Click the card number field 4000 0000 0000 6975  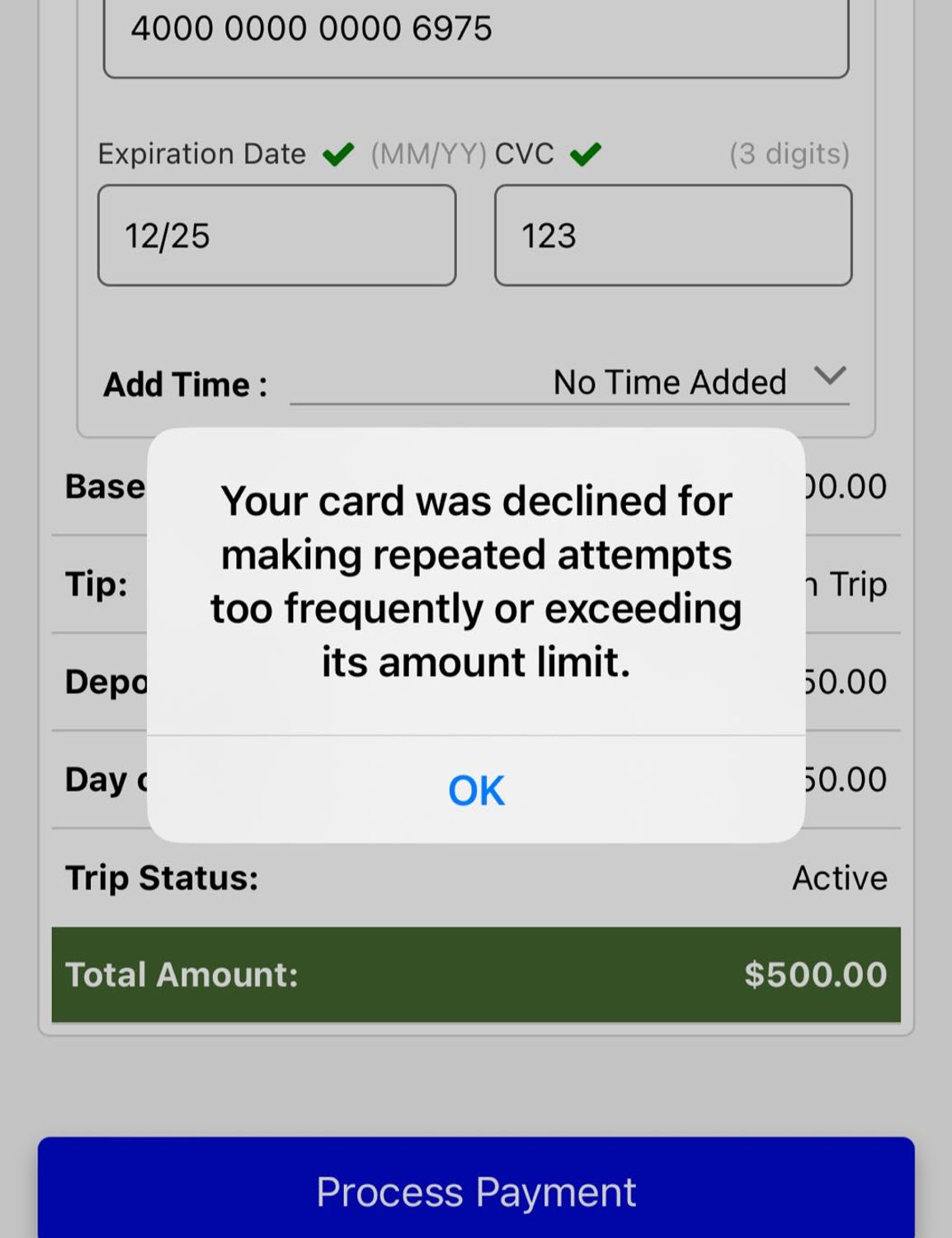(476, 33)
